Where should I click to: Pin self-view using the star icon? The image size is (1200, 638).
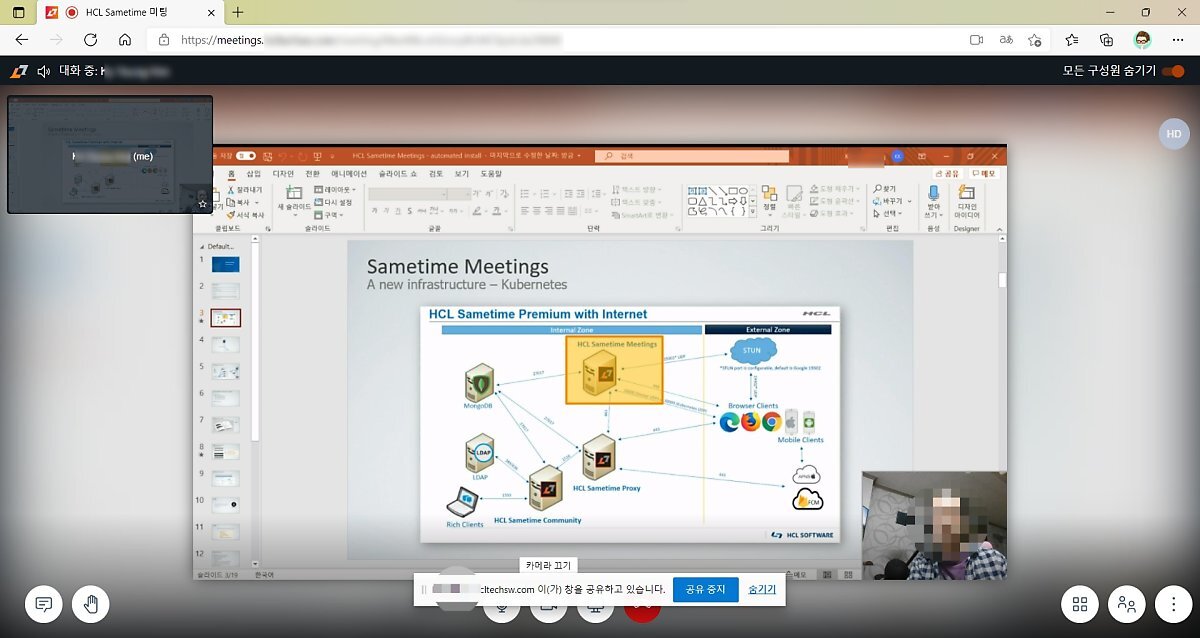pos(203,204)
